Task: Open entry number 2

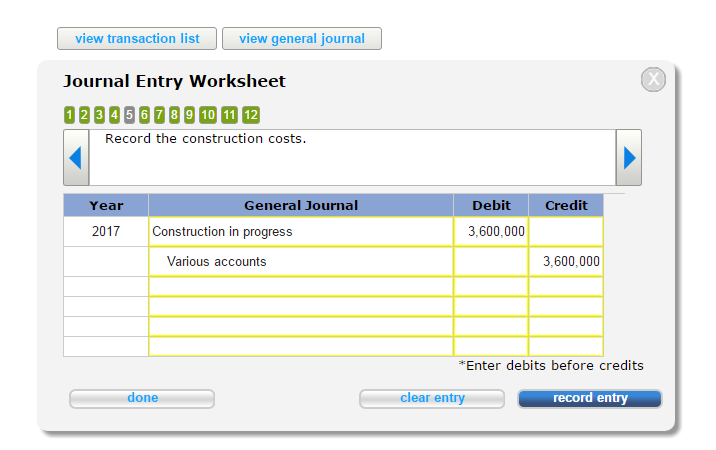Action: tap(84, 115)
